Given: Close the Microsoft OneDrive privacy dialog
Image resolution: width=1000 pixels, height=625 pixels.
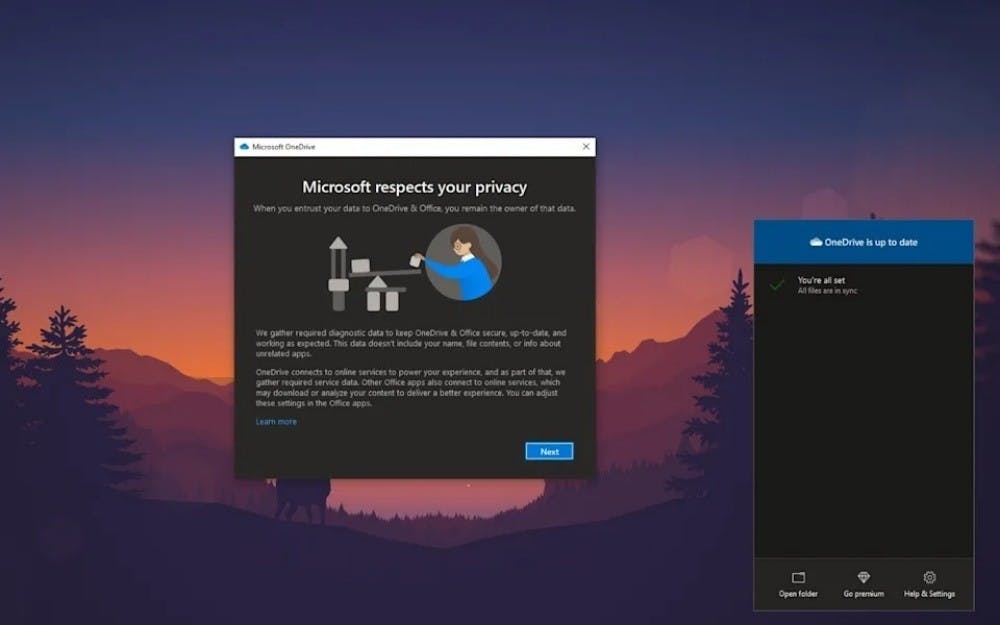Looking at the screenshot, I should (586, 146).
